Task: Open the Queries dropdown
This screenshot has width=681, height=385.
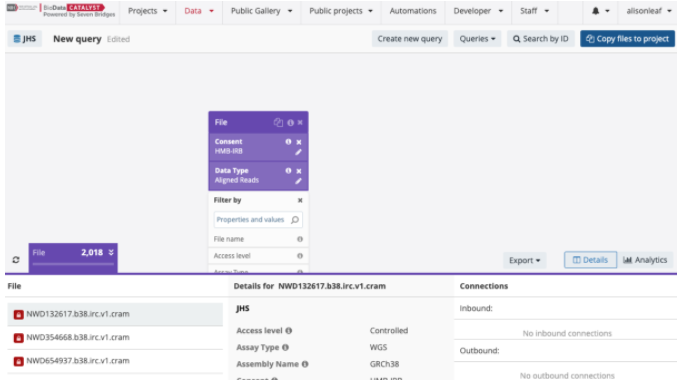Action: pyautogui.click(x=477, y=39)
